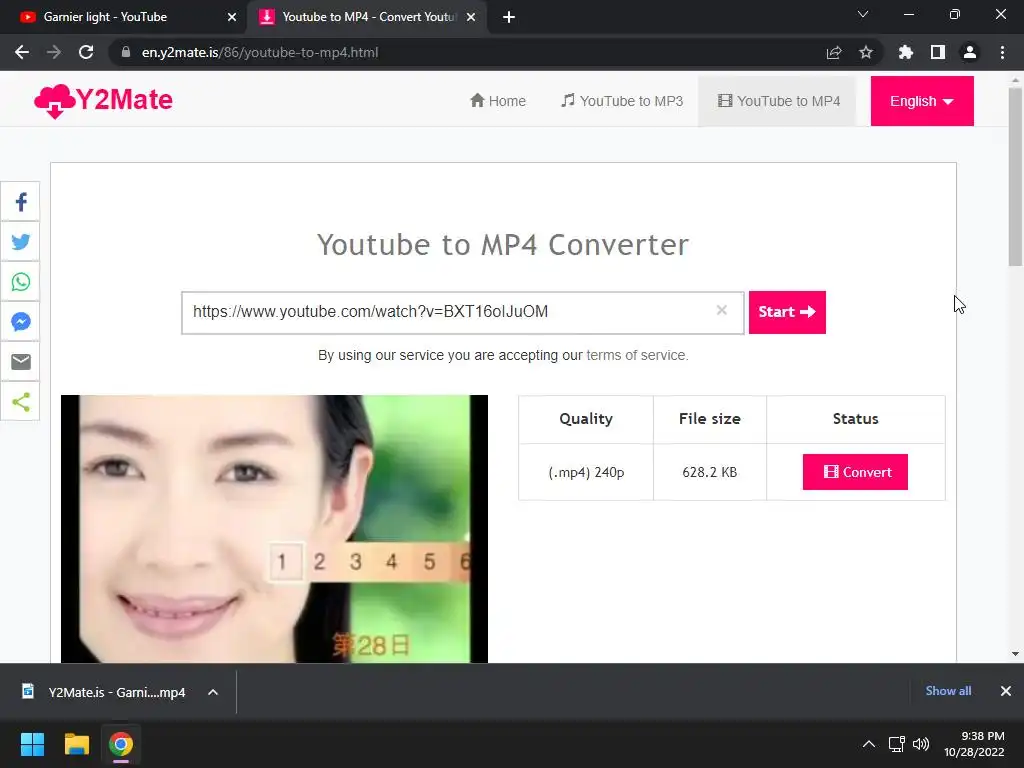Open the green share options icon
Image resolution: width=1024 pixels, height=768 pixels.
click(x=20, y=402)
